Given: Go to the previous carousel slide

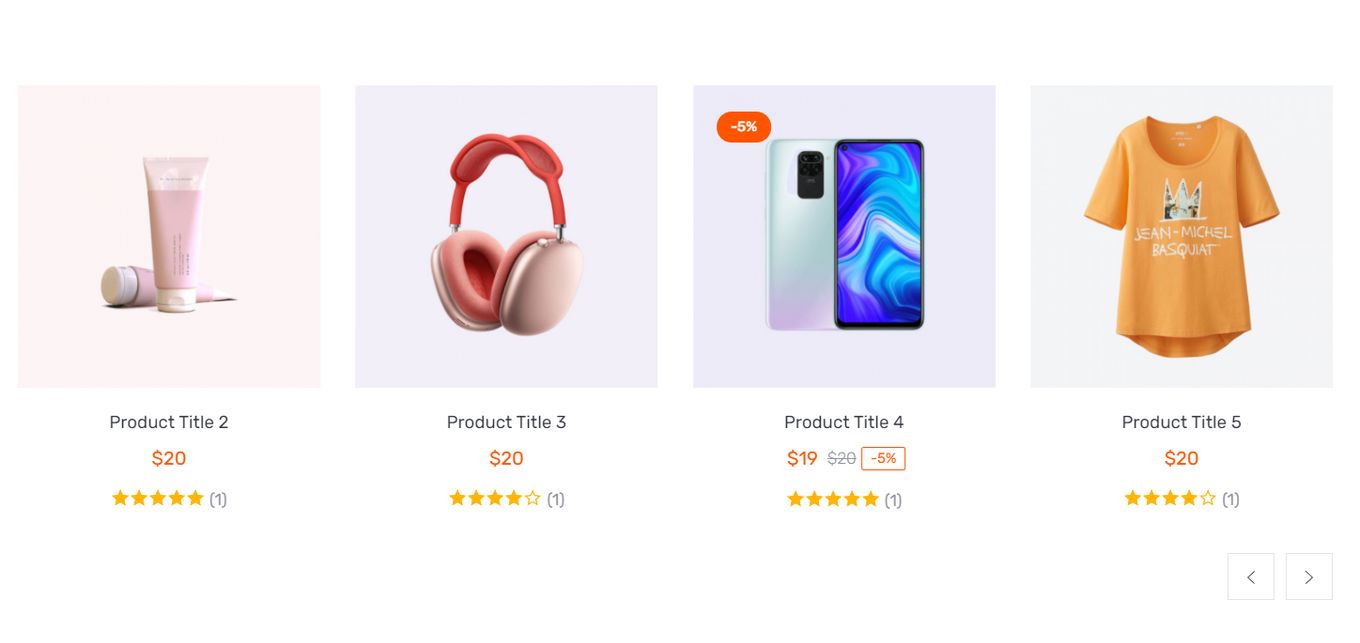Looking at the screenshot, I should point(1251,577).
